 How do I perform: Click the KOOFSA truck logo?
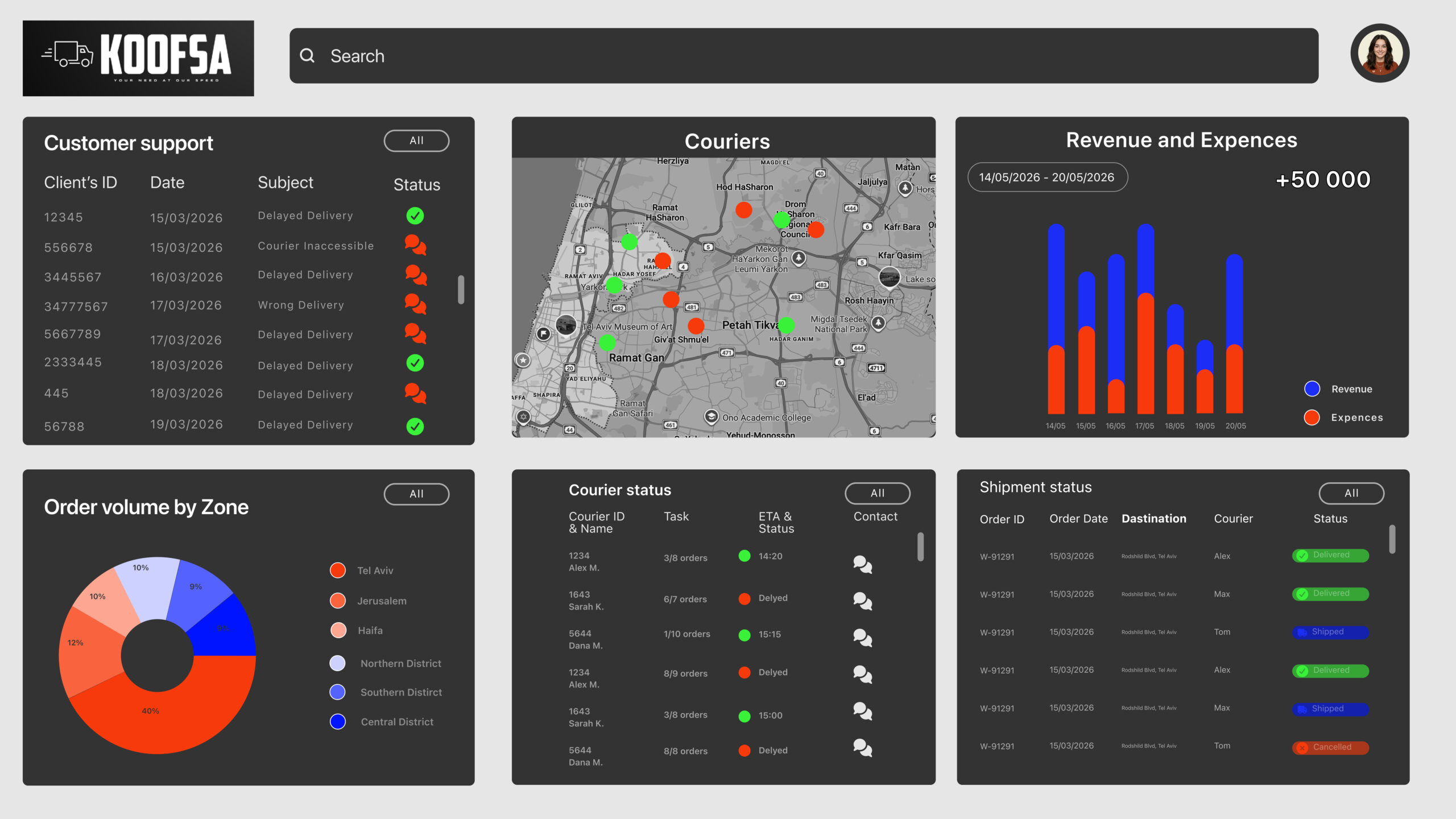pos(138,58)
